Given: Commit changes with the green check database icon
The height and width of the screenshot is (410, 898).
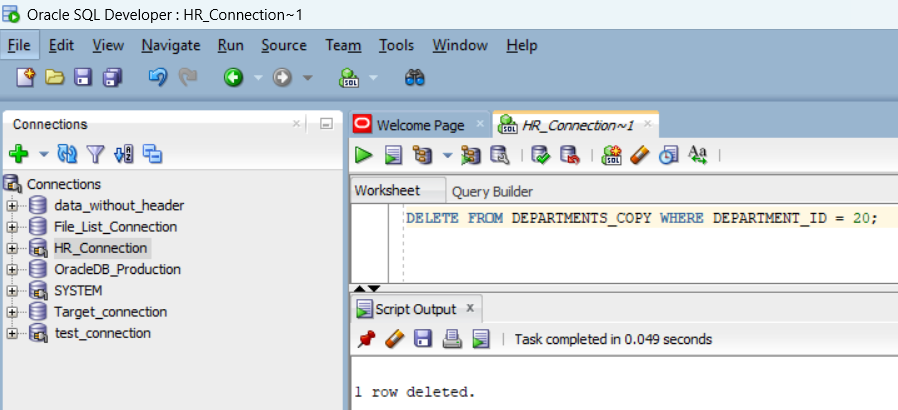Looking at the screenshot, I should [541, 155].
